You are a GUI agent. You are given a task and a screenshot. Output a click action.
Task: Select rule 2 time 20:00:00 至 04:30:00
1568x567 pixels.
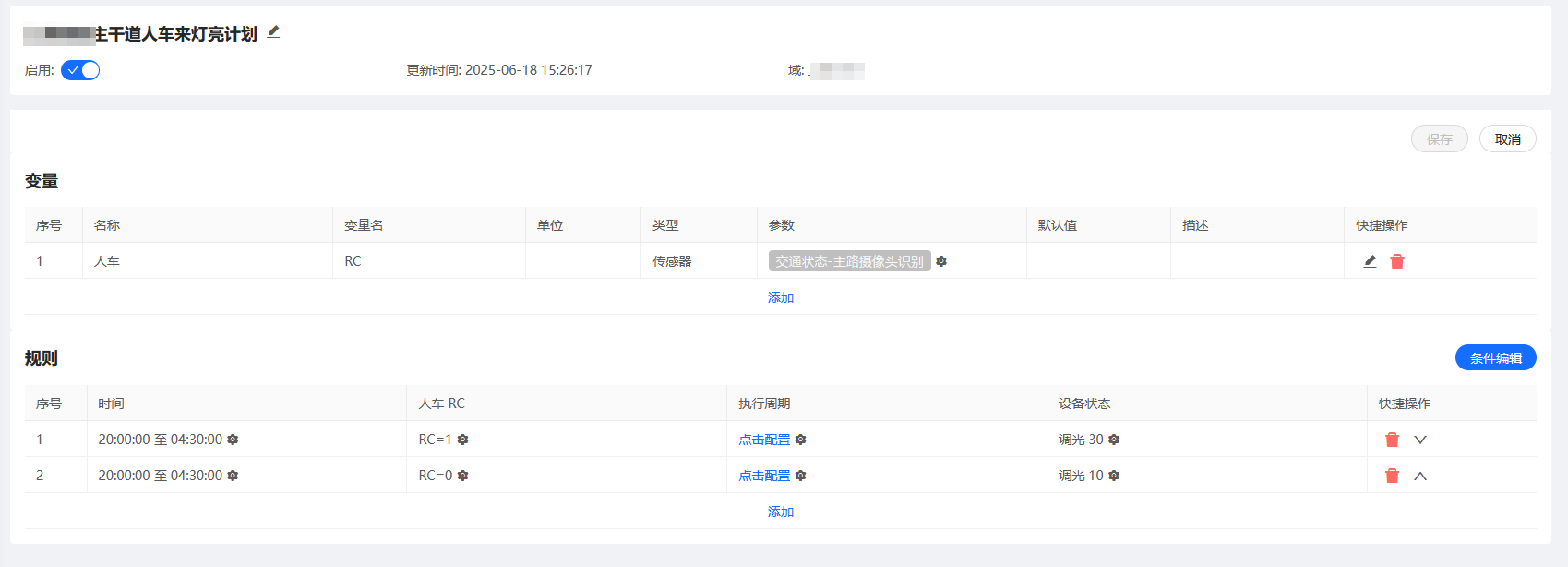(161, 476)
